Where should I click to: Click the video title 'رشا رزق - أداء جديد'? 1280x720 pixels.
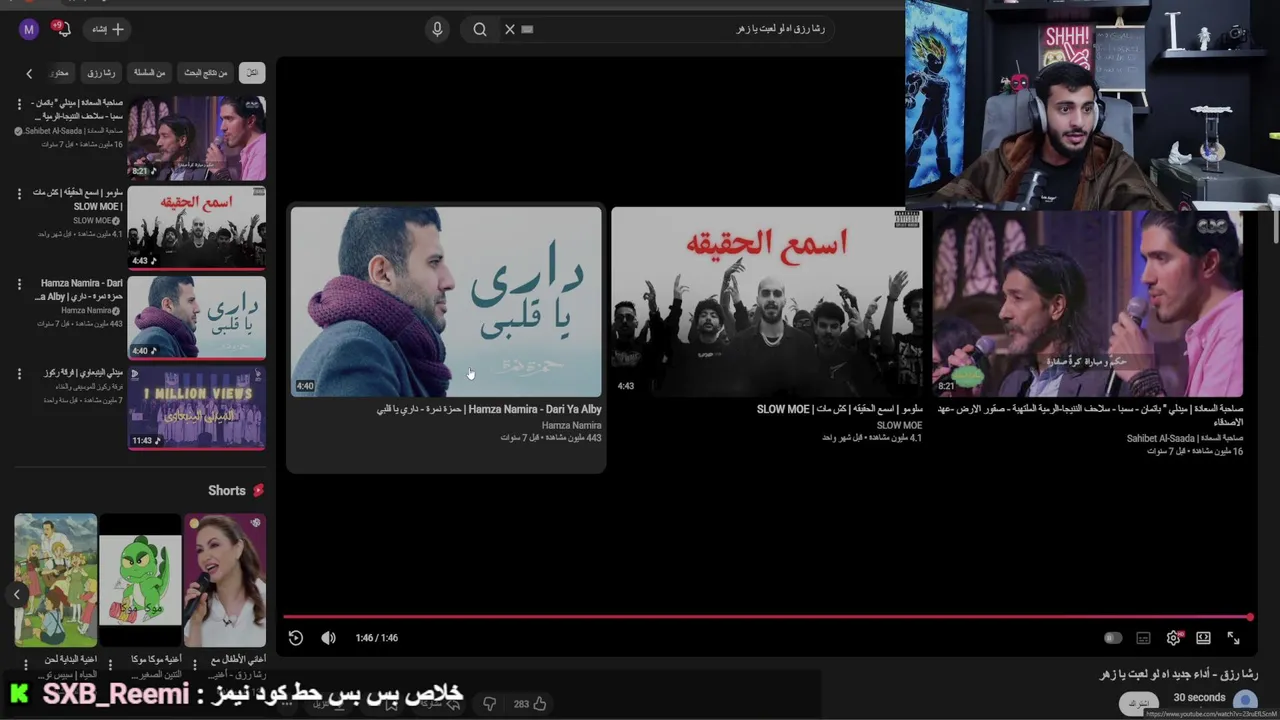pos(1178,674)
